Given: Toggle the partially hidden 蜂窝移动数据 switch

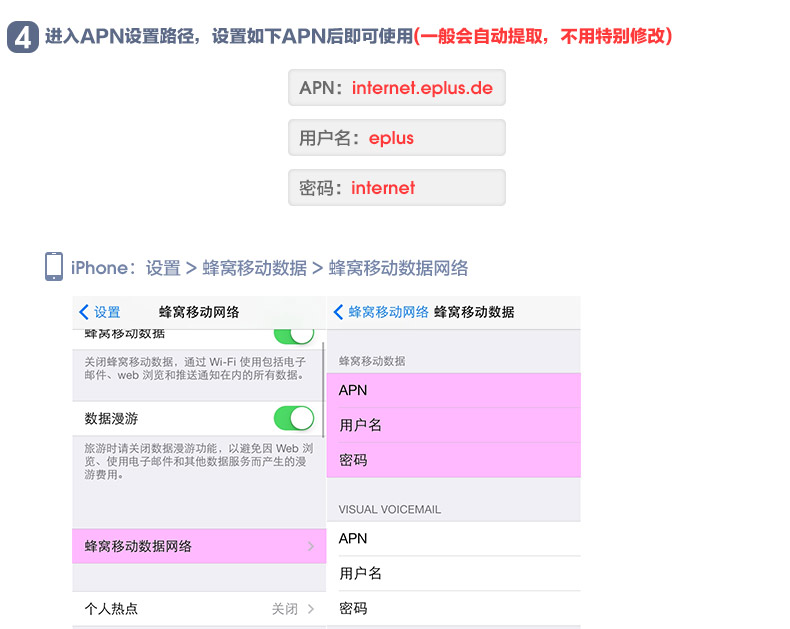Looking at the screenshot, I should point(293,334).
